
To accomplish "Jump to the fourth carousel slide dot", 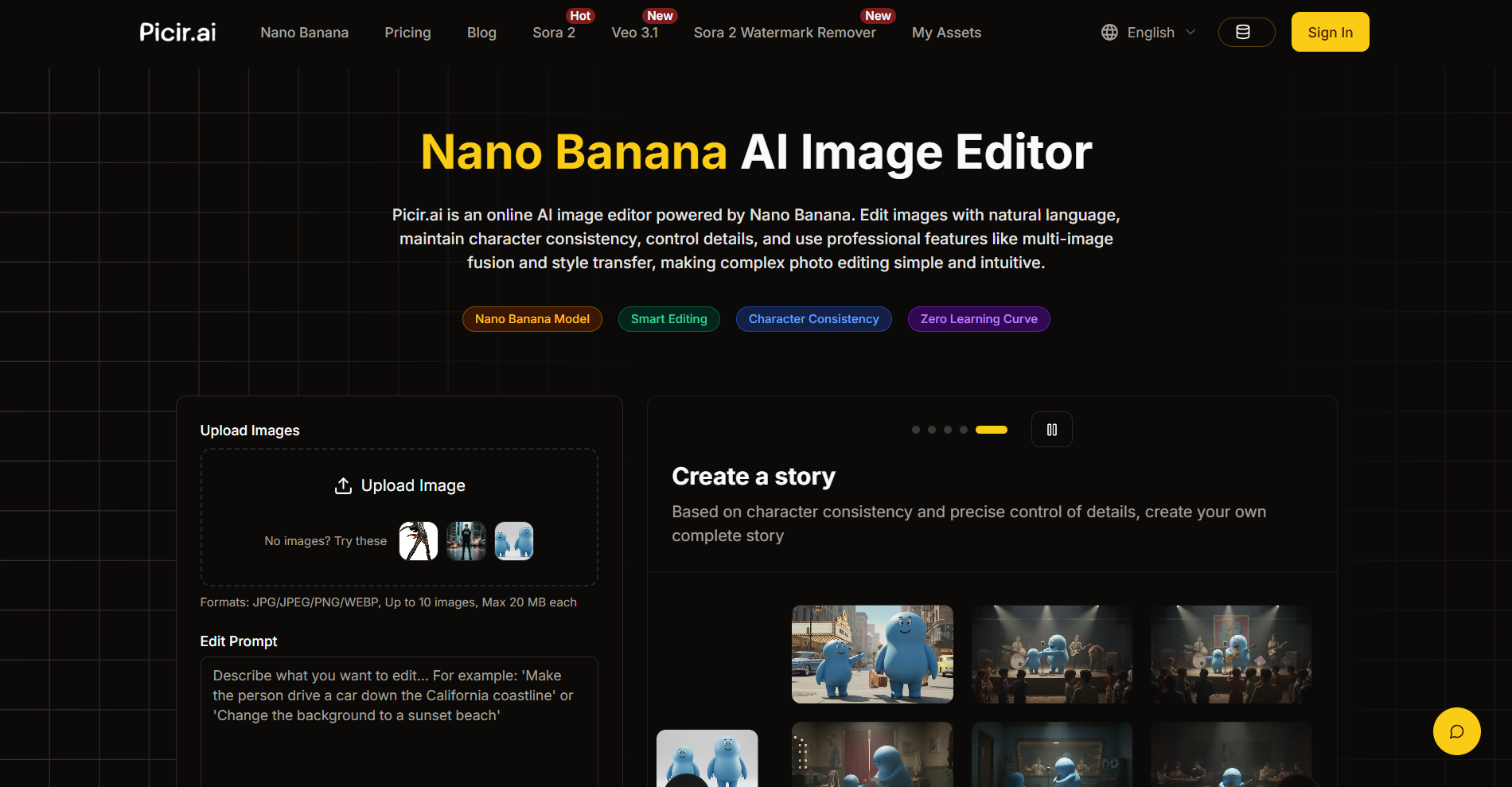I will [964, 430].
